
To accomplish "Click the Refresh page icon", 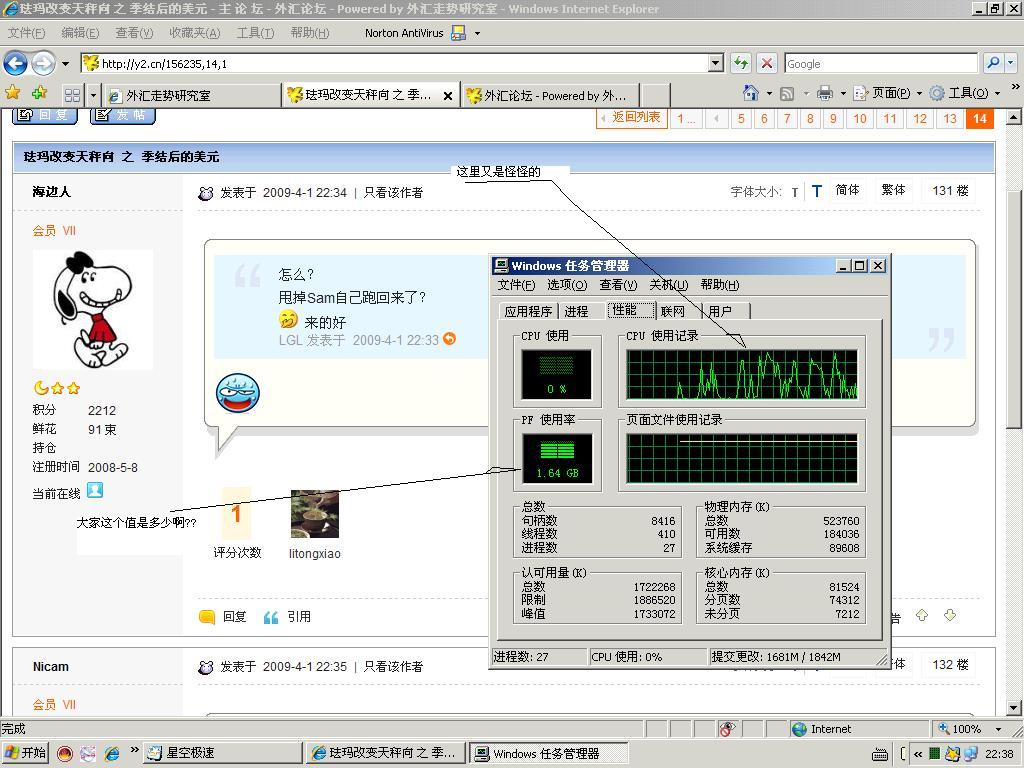I will tap(741, 63).
